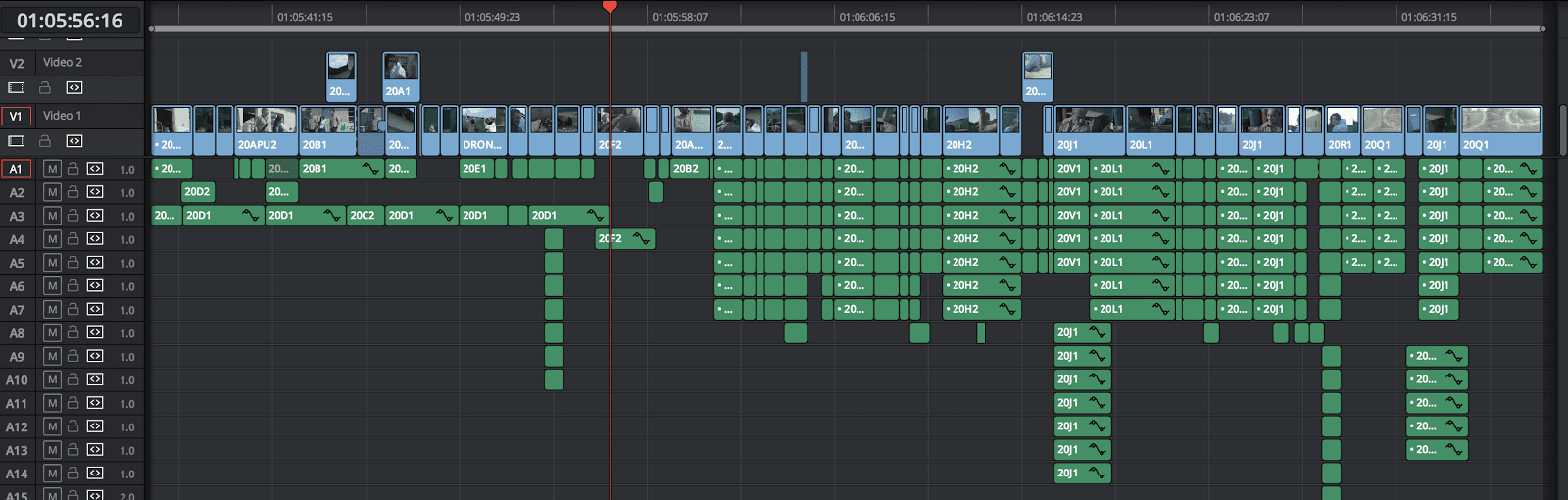Lock audio track A1
The image size is (1568, 500).
[73, 169]
